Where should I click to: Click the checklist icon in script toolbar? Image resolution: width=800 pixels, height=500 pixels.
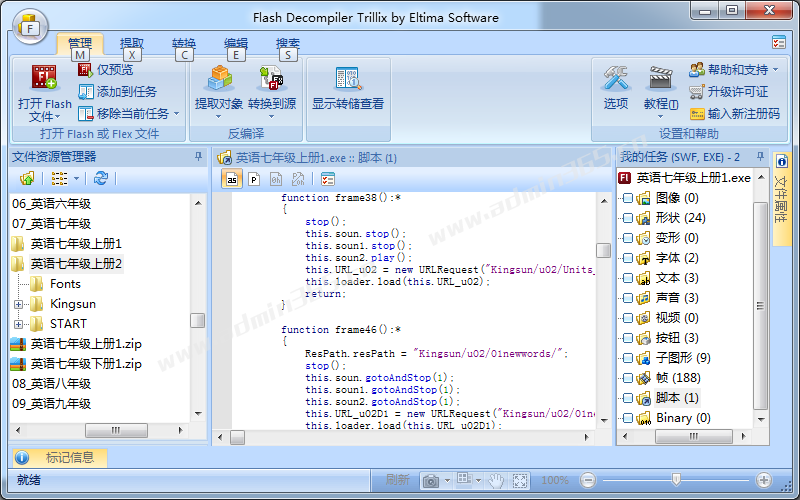(328, 179)
